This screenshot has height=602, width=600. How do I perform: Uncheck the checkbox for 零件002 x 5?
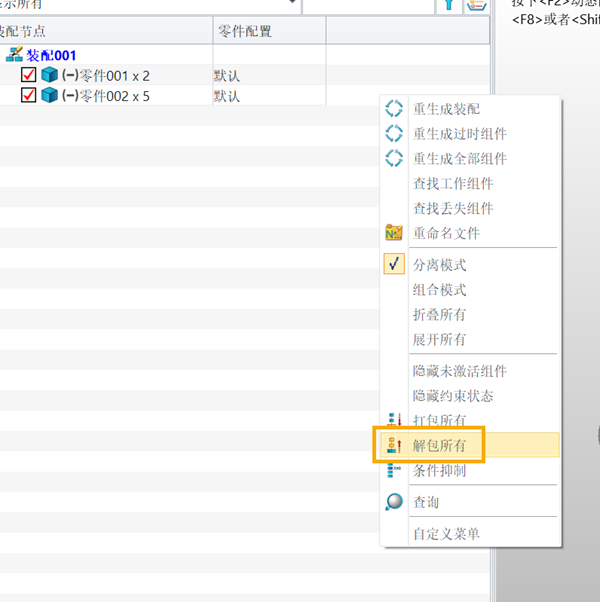point(28,95)
